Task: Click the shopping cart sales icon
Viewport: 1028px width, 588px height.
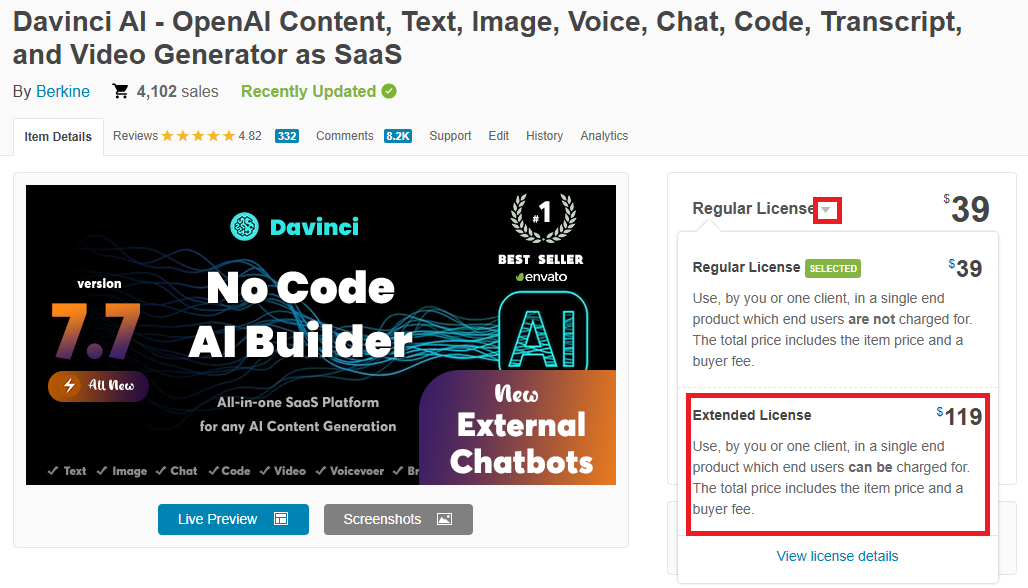Action: click(120, 91)
